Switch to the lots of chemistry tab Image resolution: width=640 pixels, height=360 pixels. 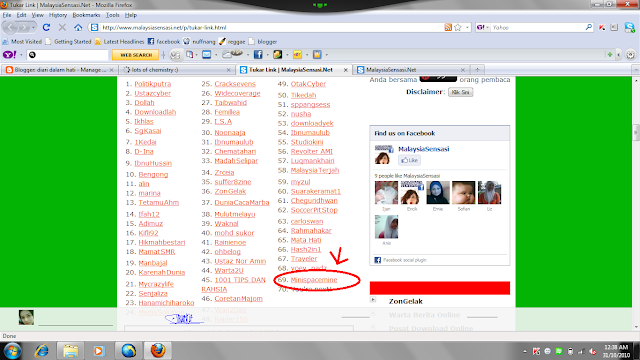(x=176, y=70)
